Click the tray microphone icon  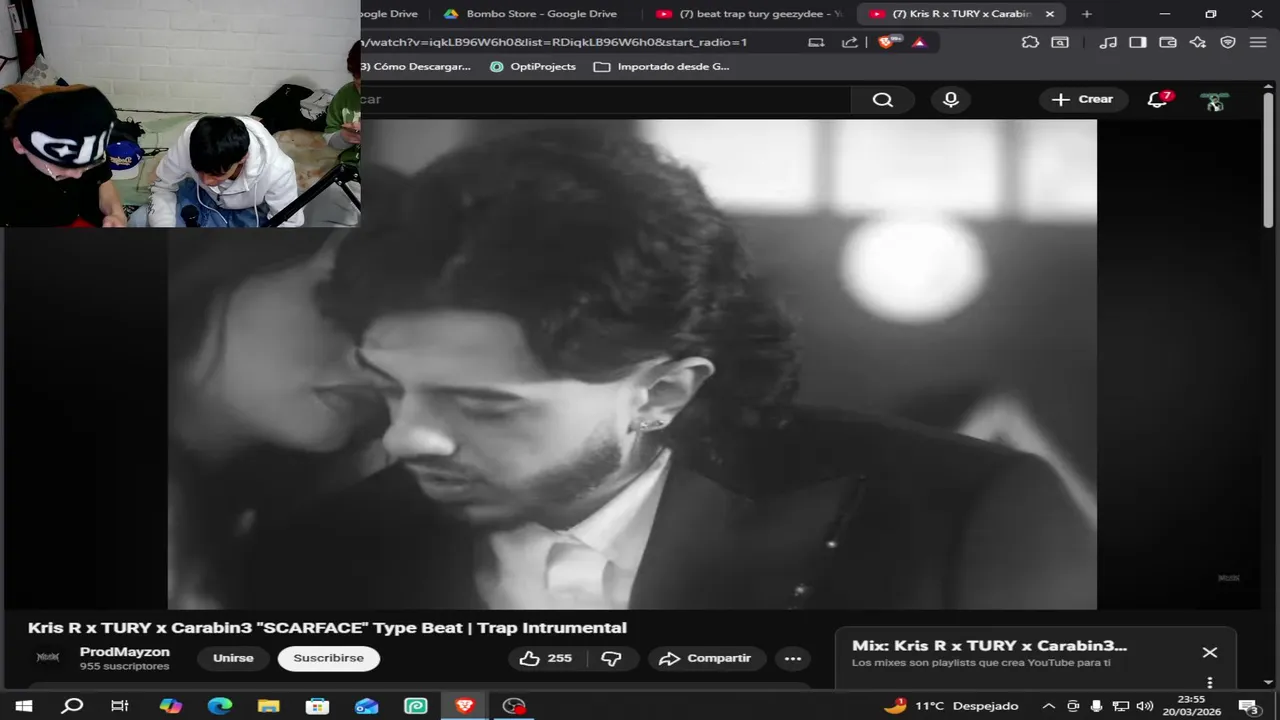point(1097,706)
